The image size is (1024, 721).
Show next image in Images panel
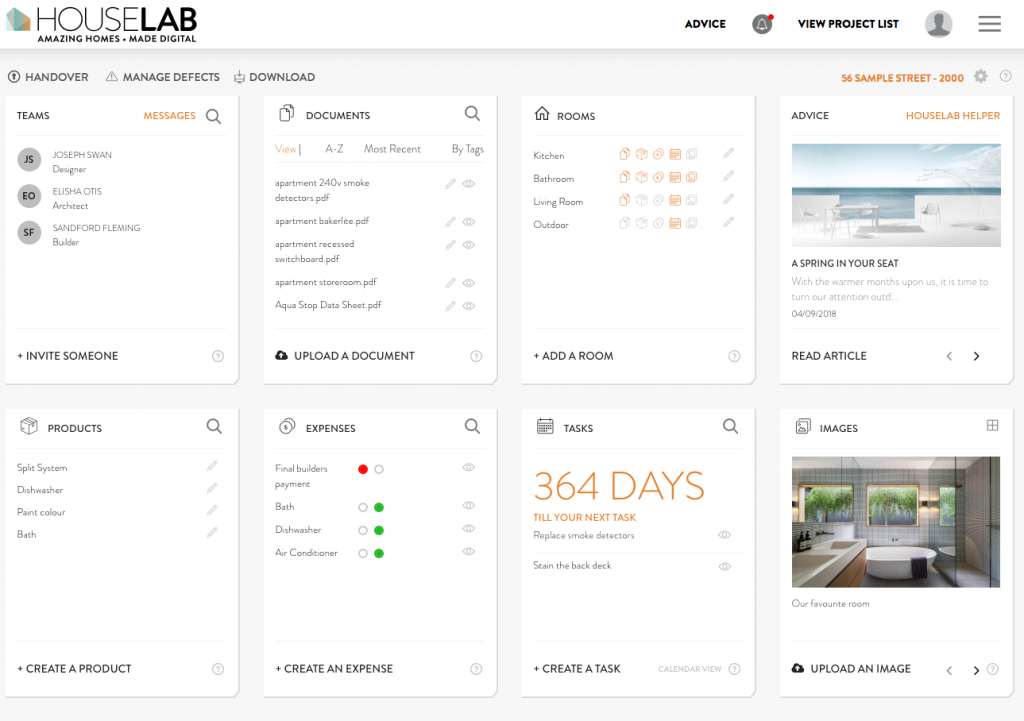point(976,670)
